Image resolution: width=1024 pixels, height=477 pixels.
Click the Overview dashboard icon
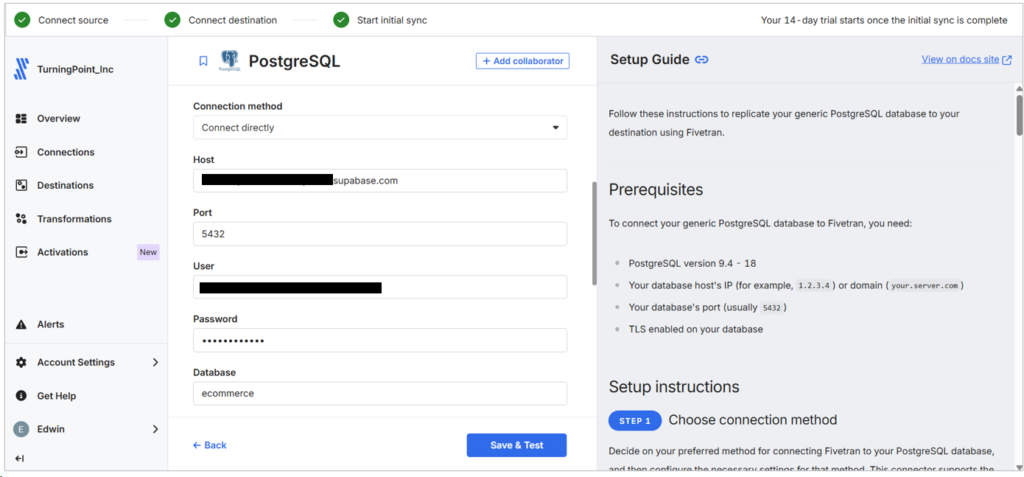[x=21, y=118]
